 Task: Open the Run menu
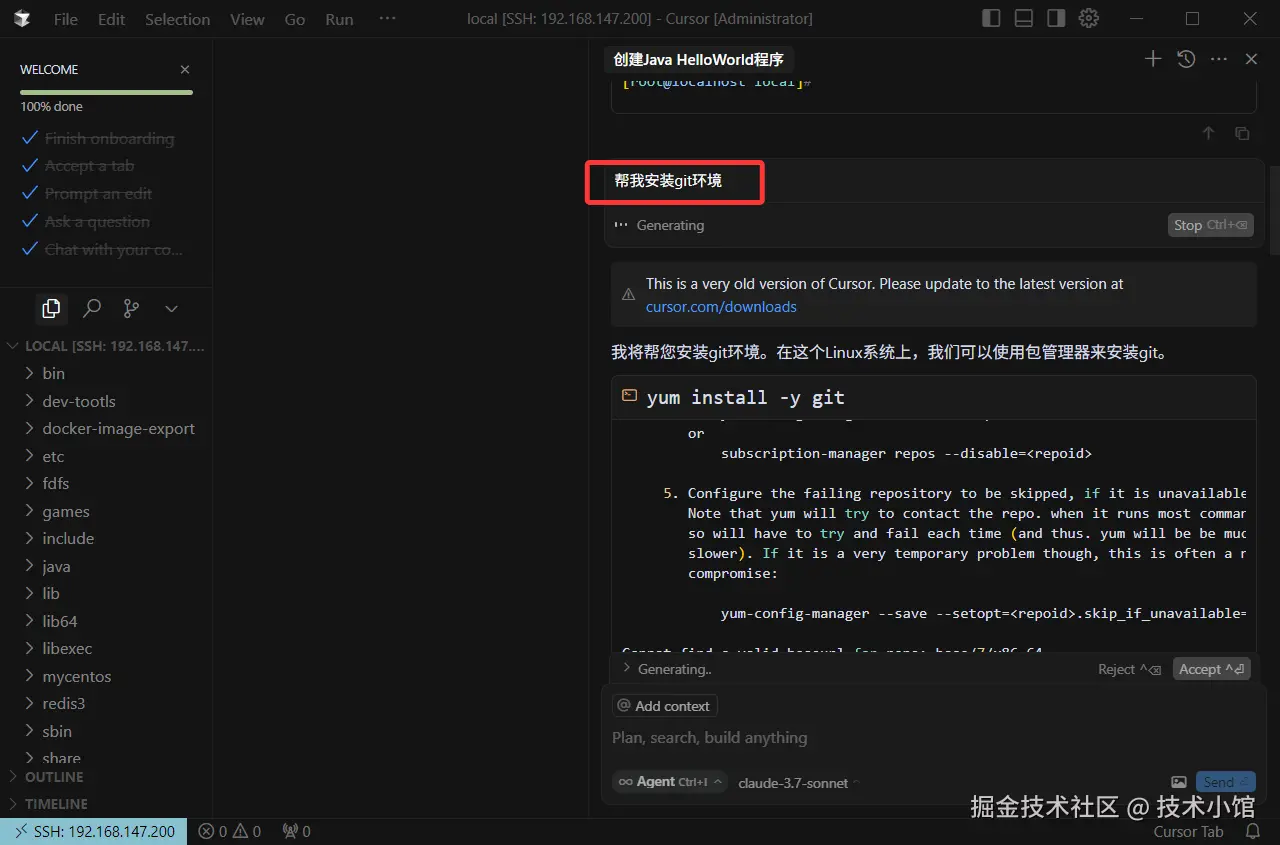(x=339, y=19)
